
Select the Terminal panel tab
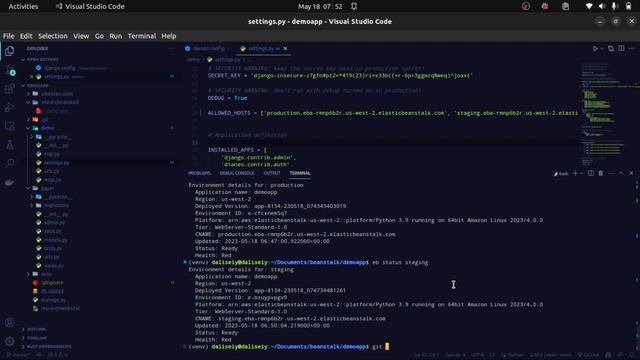click(300, 173)
